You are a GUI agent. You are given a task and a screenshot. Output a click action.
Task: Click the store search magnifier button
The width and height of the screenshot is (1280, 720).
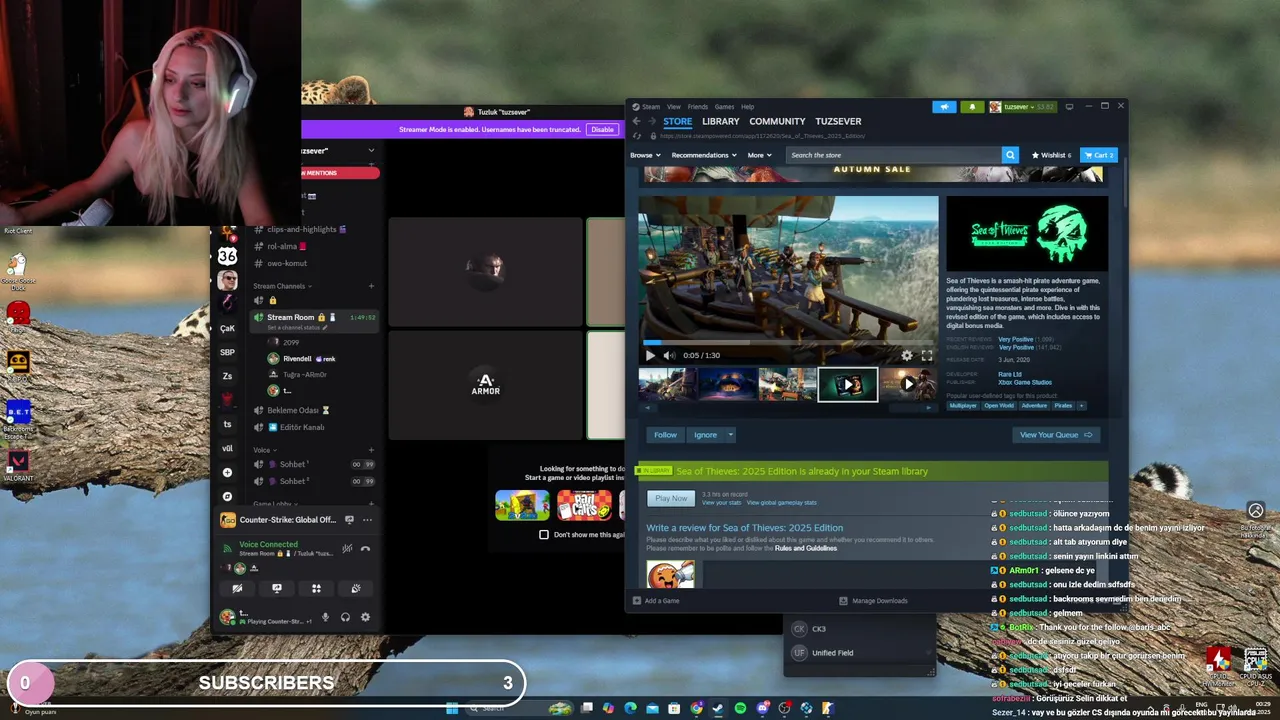(1010, 155)
